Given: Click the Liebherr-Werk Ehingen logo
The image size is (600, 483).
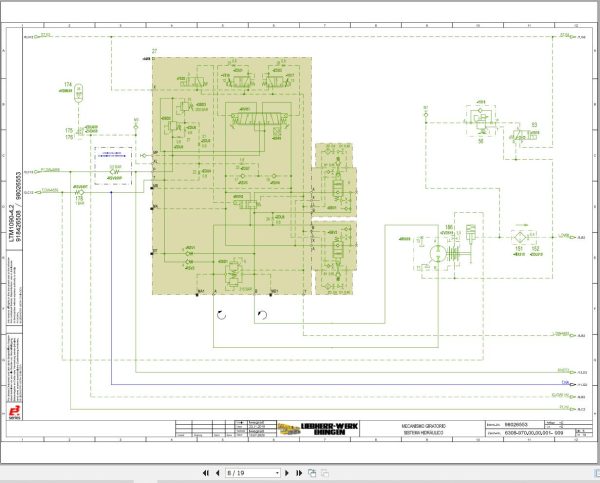Looking at the screenshot, I should tap(318, 429).
